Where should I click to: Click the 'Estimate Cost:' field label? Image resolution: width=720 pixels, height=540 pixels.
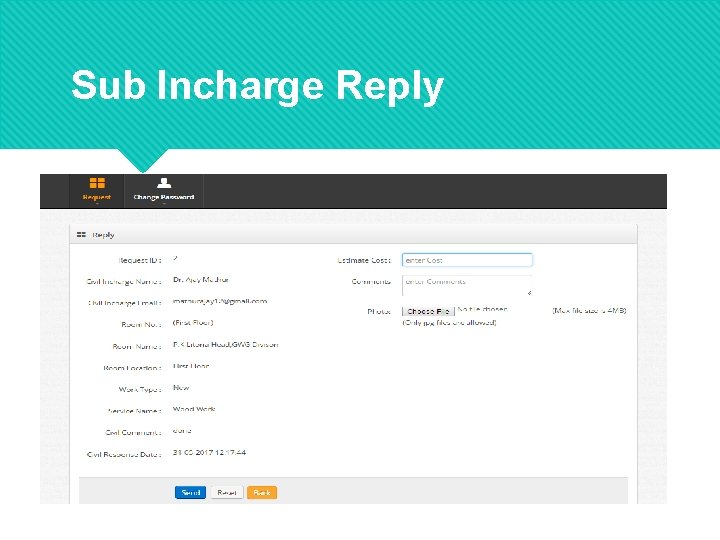pos(364,260)
